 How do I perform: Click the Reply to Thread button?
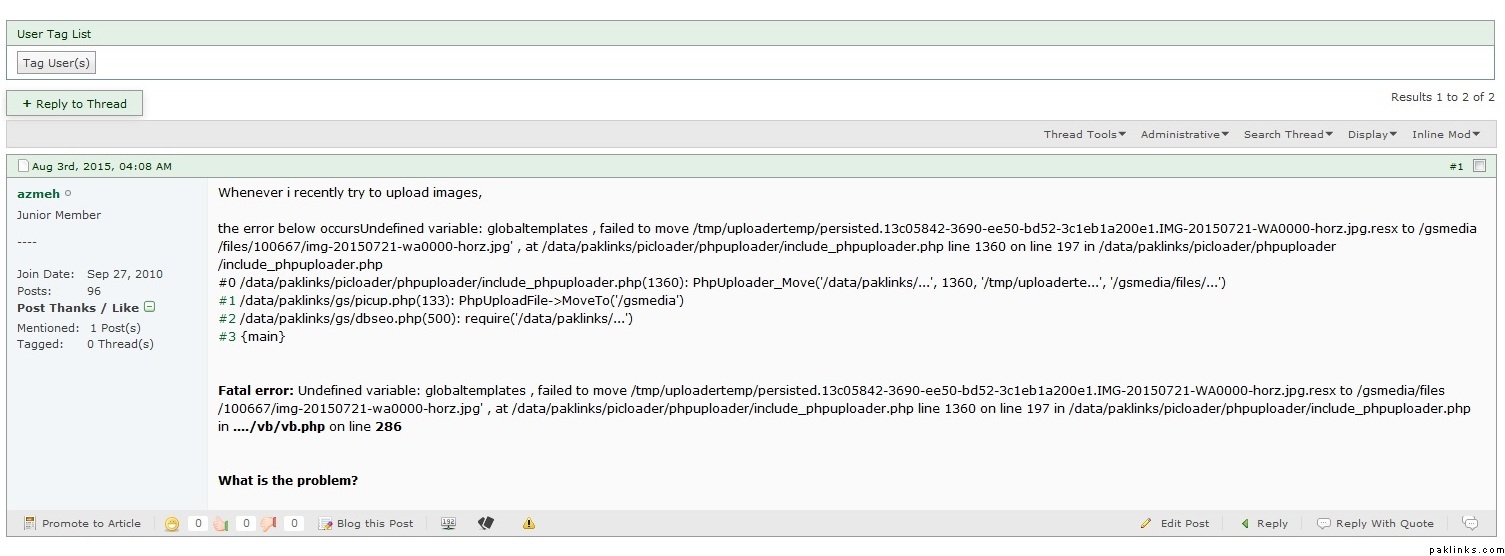click(x=75, y=103)
